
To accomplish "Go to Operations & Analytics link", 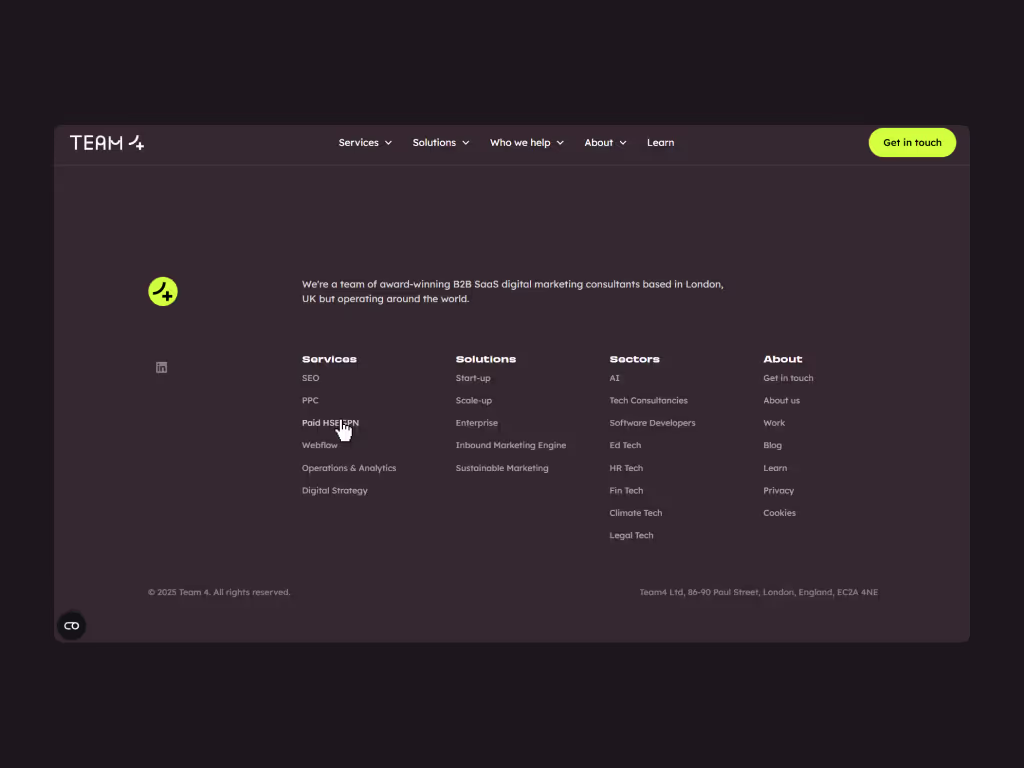I will click(x=349, y=468).
